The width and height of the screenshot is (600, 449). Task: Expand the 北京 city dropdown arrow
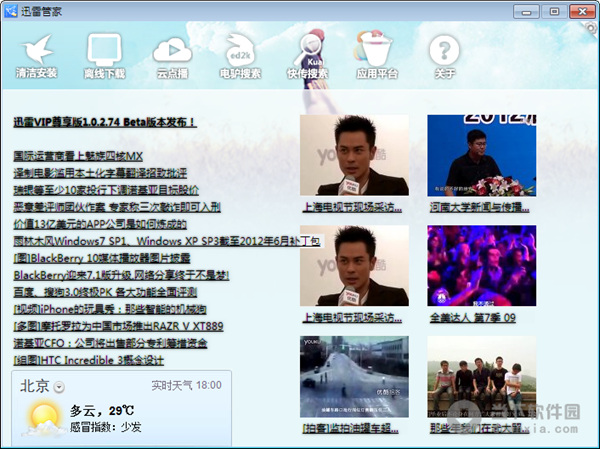(x=59, y=387)
